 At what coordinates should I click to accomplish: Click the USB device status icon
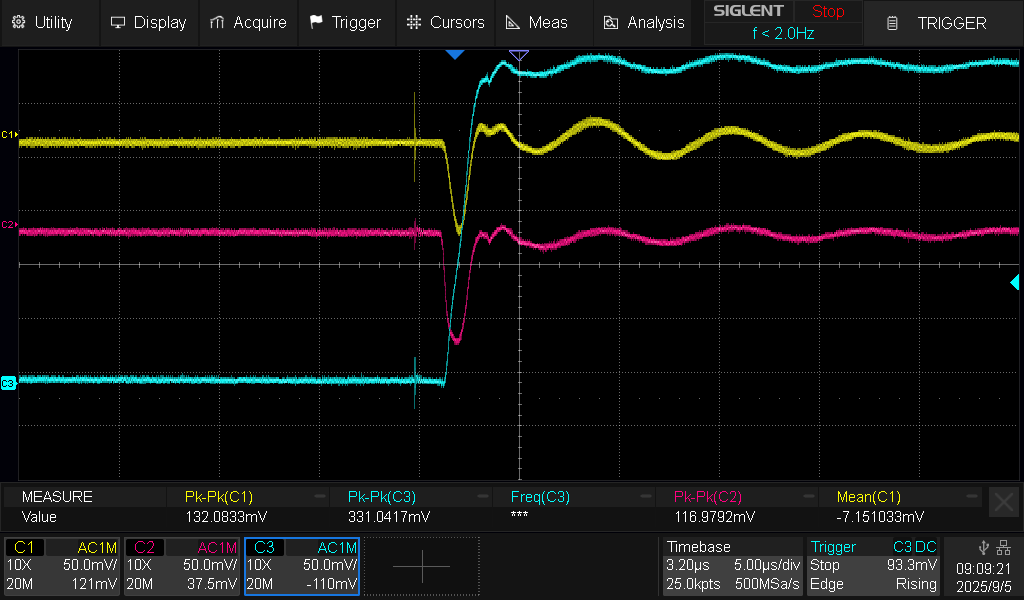click(x=983, y=547)
